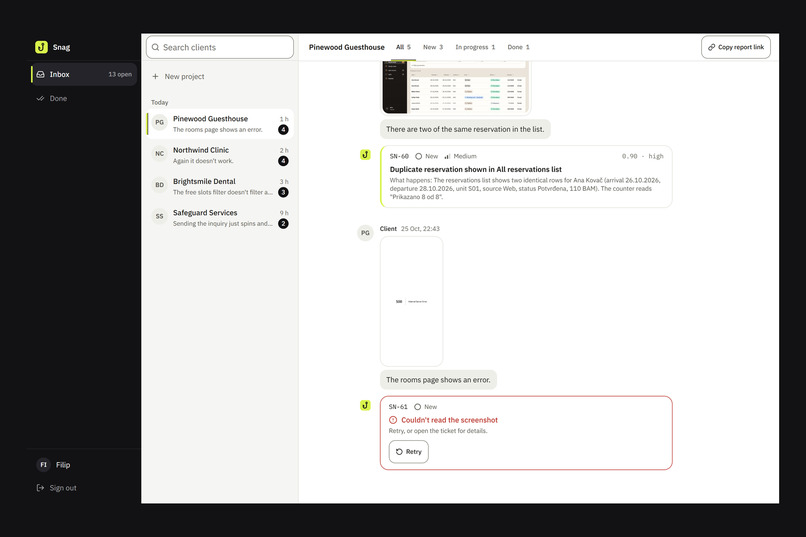This screenshot has height=537, width=806.
Task: Open the Safeguard Services conversation
Action: click(x=220, y=218)
